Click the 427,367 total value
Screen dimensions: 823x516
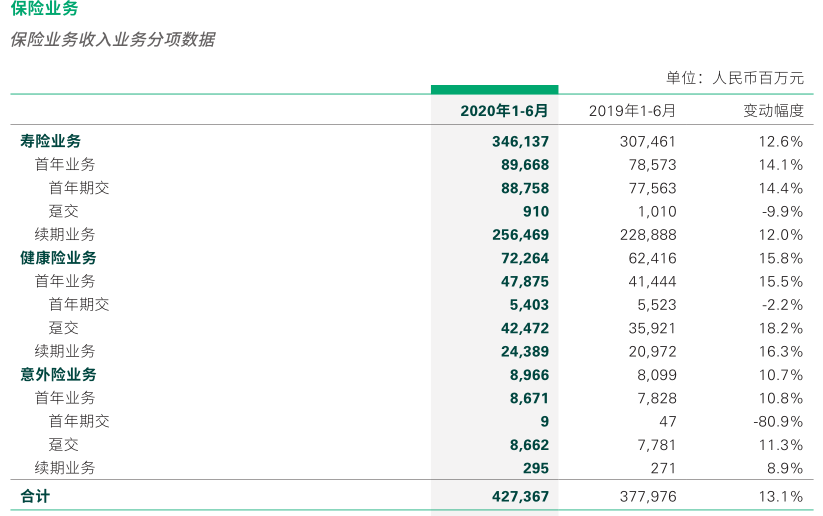[x=520, y=497]
